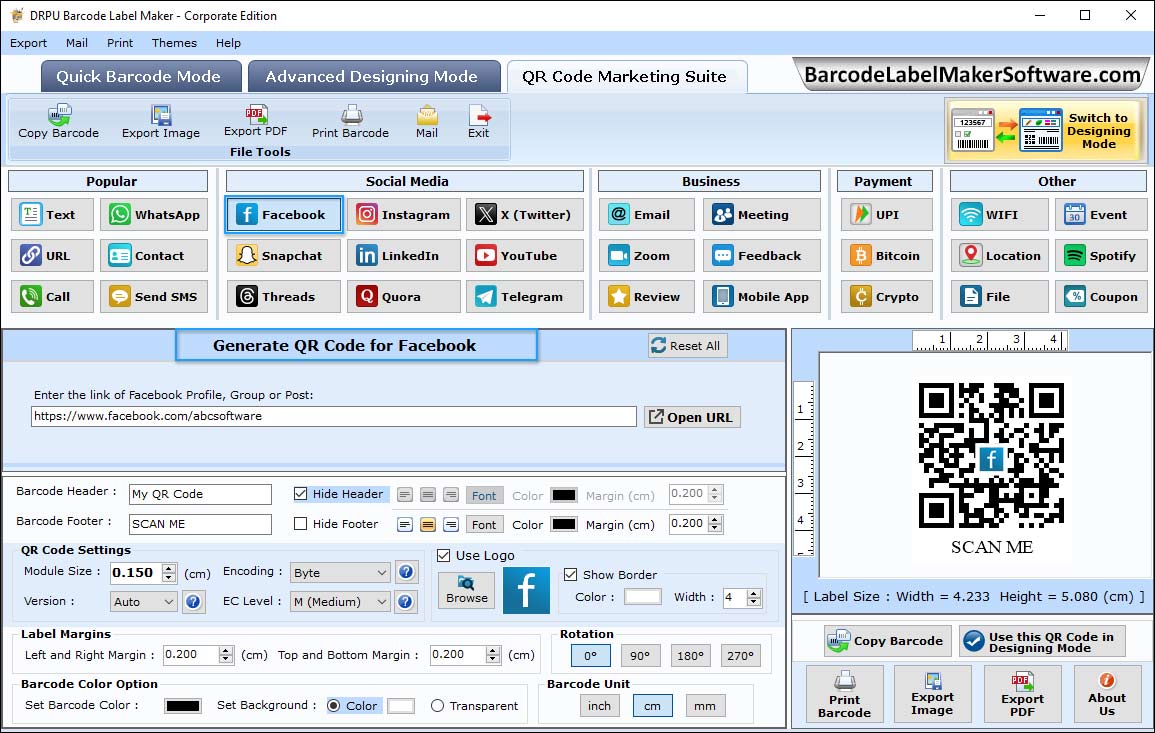Click the footer Font button
Viewport: 1155px width, 733px height.
(x=484, y=525)
